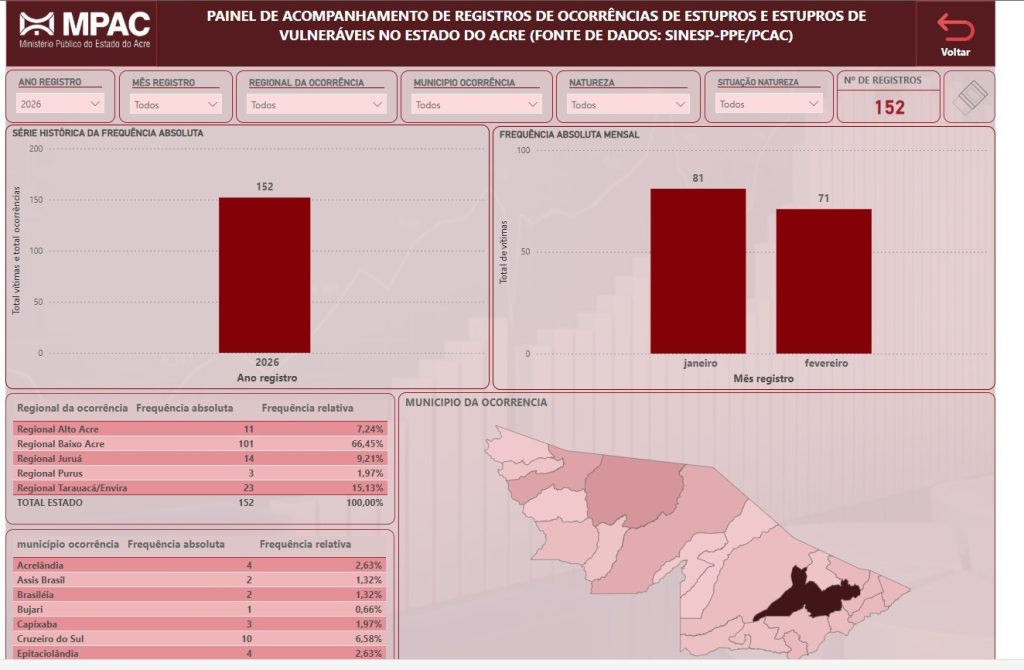
Task: Open the Ano Registro dropdown
Action: click(x=60, y=103)
